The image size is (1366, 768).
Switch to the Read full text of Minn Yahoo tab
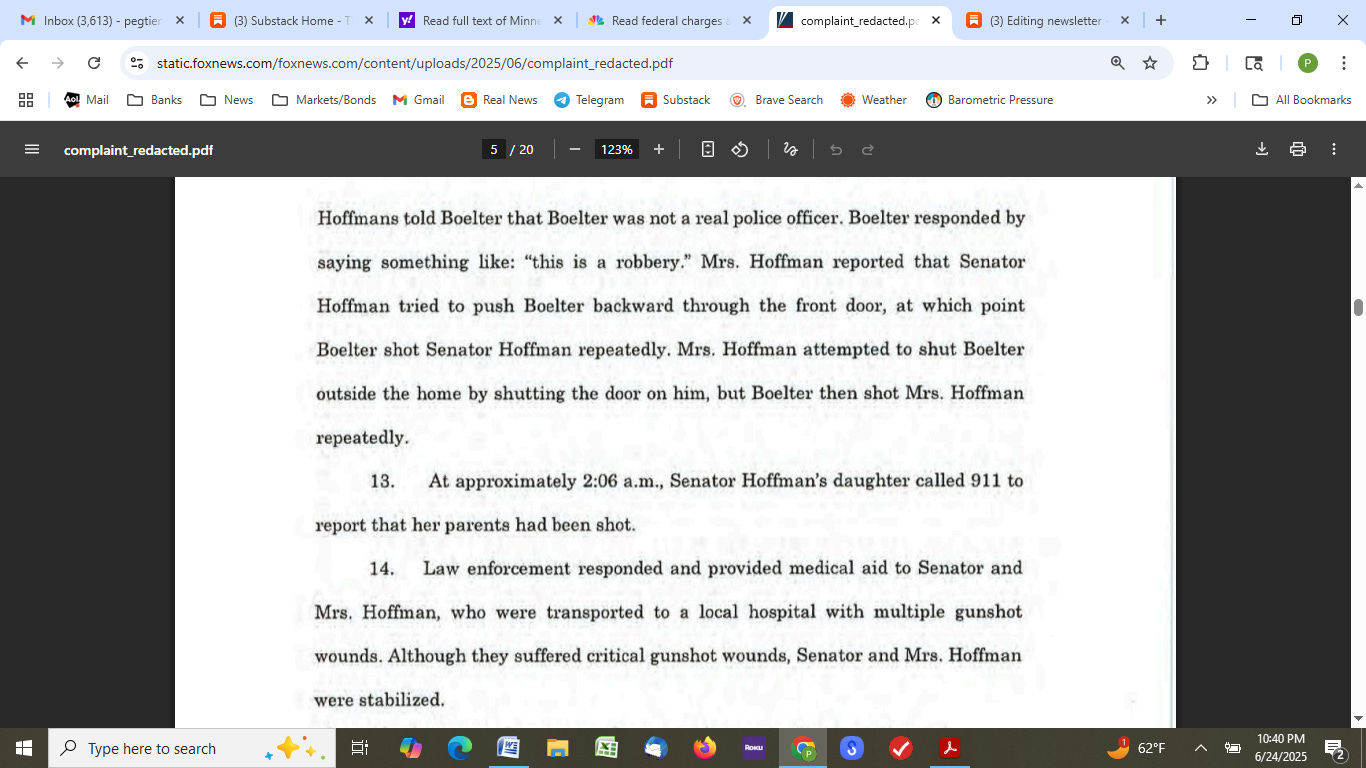pos(482,20)
